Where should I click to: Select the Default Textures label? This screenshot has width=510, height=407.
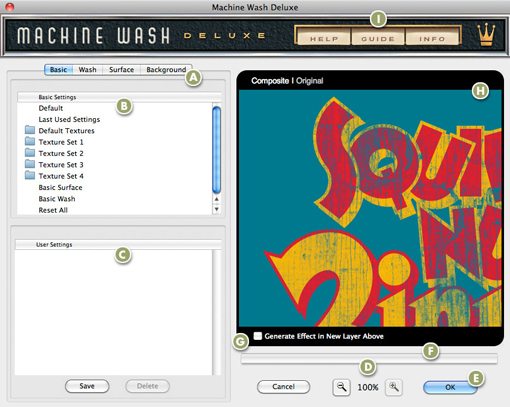coord(66,131)
